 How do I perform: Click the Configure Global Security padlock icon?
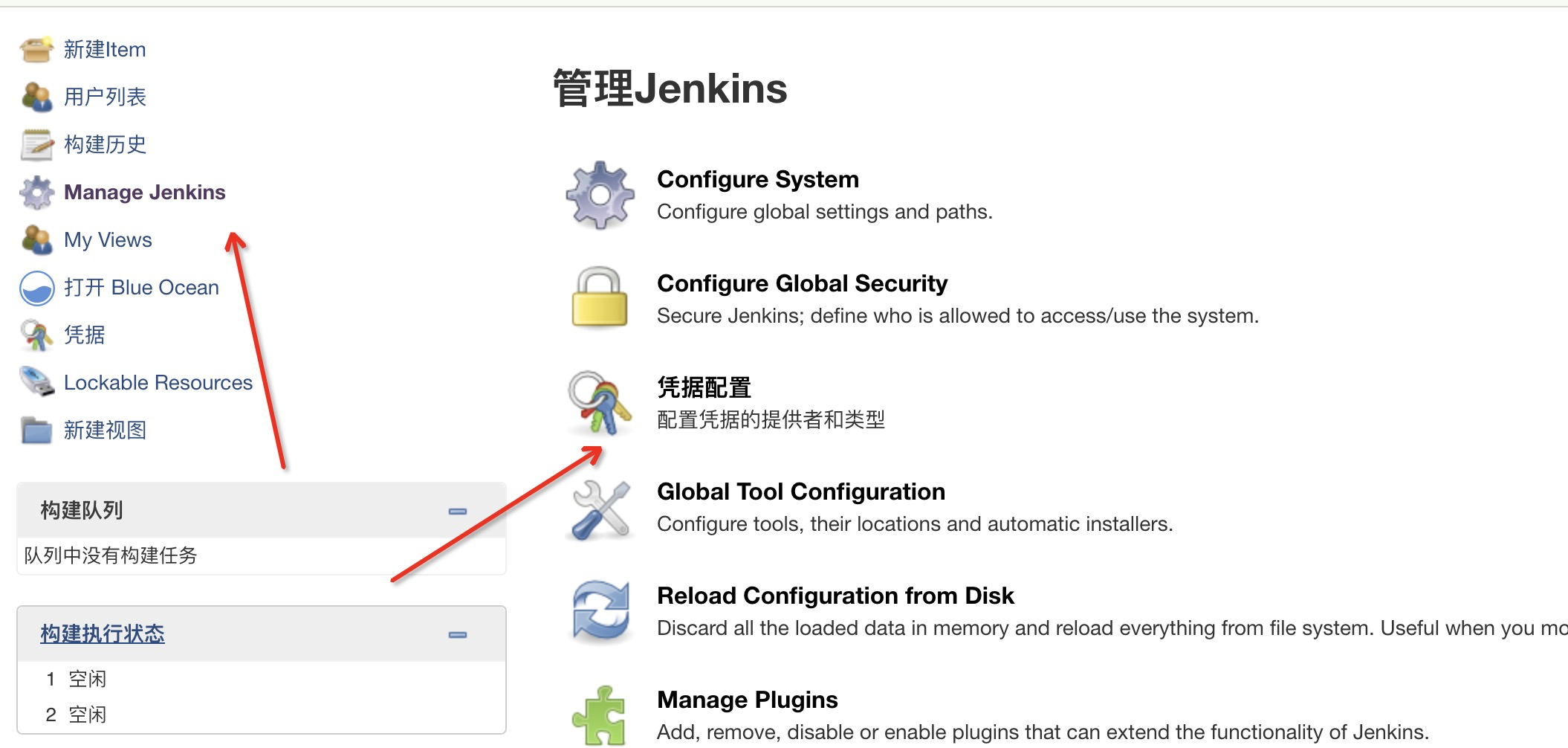click(x=600, y=298)
